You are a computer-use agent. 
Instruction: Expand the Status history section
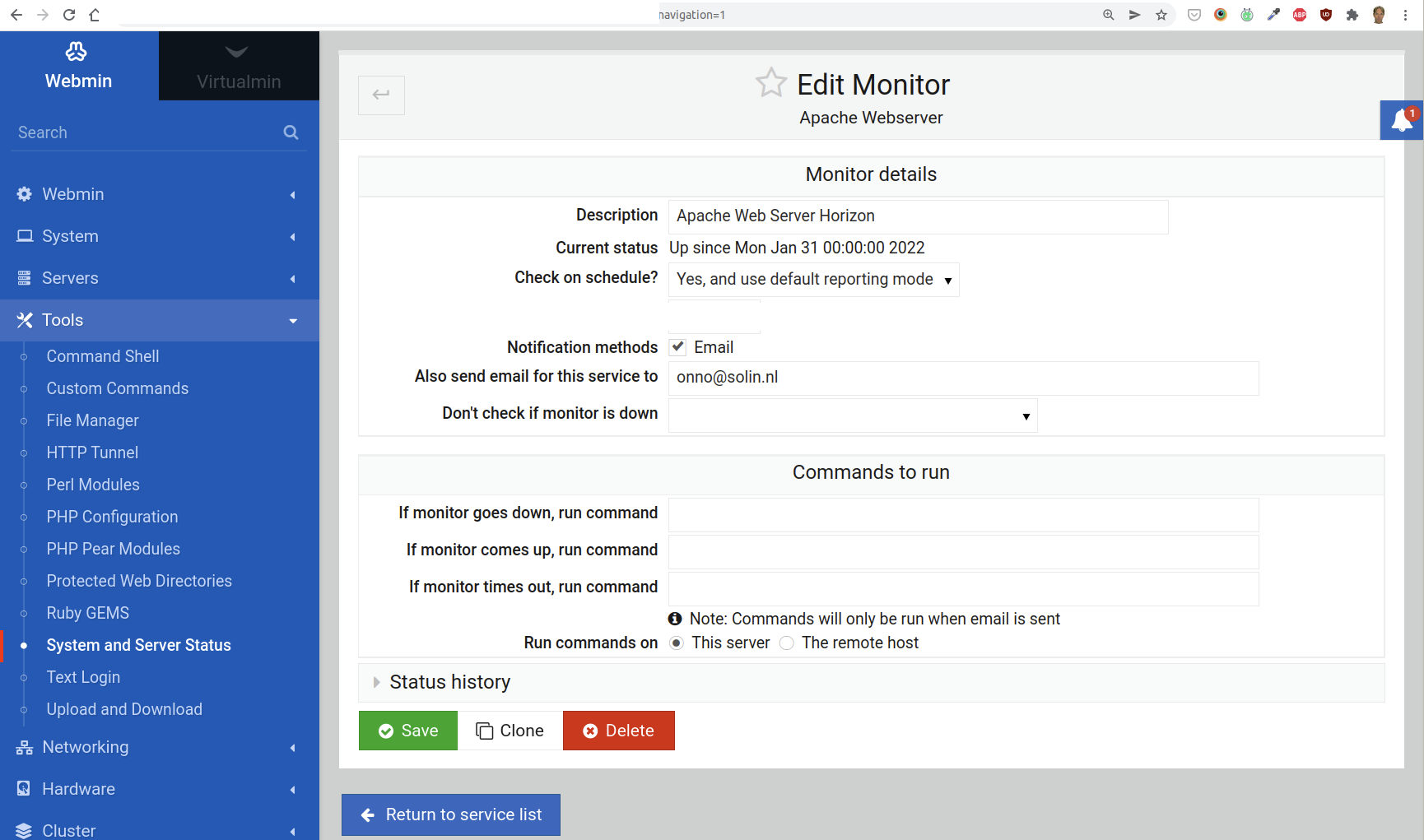coord(449,682)
